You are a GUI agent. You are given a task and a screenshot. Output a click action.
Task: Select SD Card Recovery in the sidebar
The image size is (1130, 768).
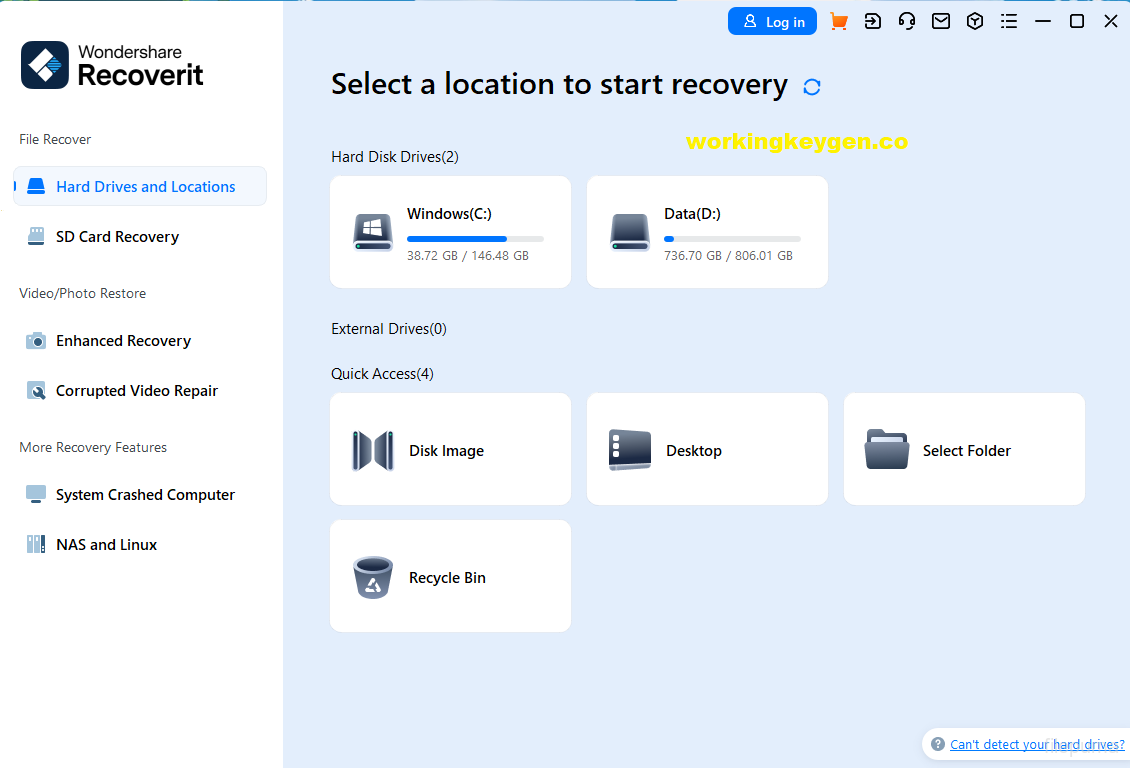(119, 236)
